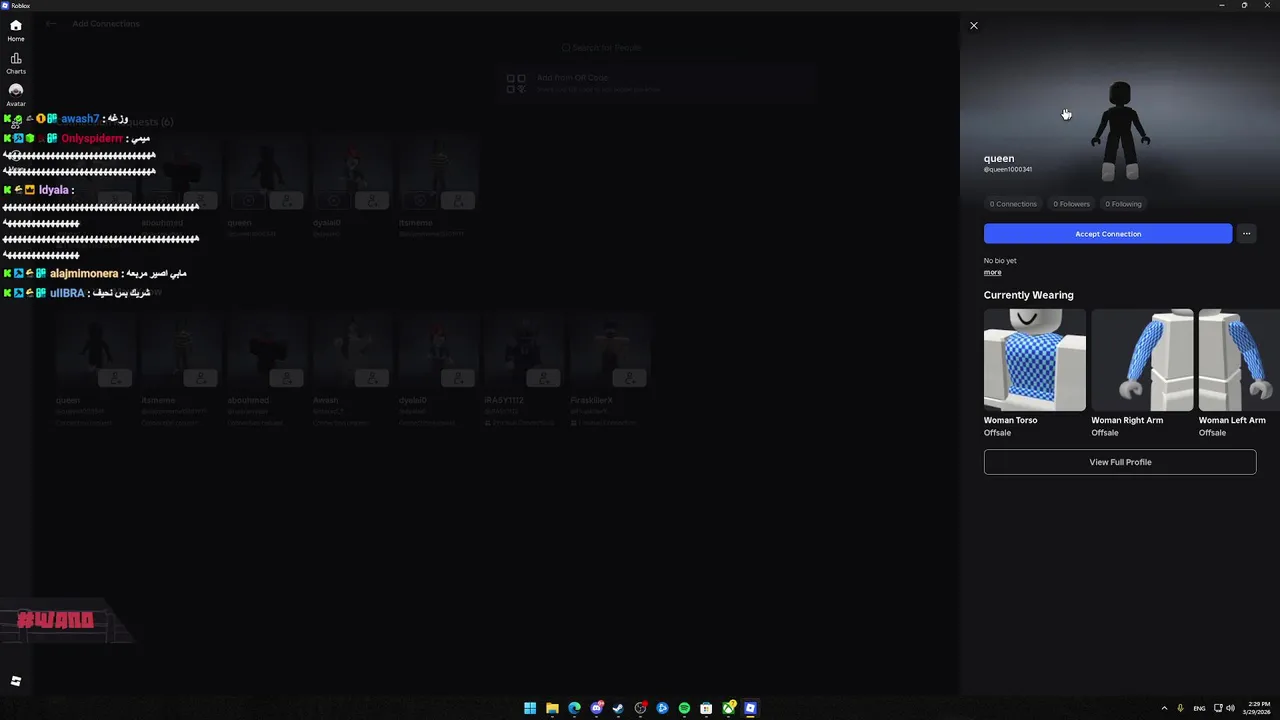Click the Offsale label under Woman Left Arm

[x=1212, y=433]
